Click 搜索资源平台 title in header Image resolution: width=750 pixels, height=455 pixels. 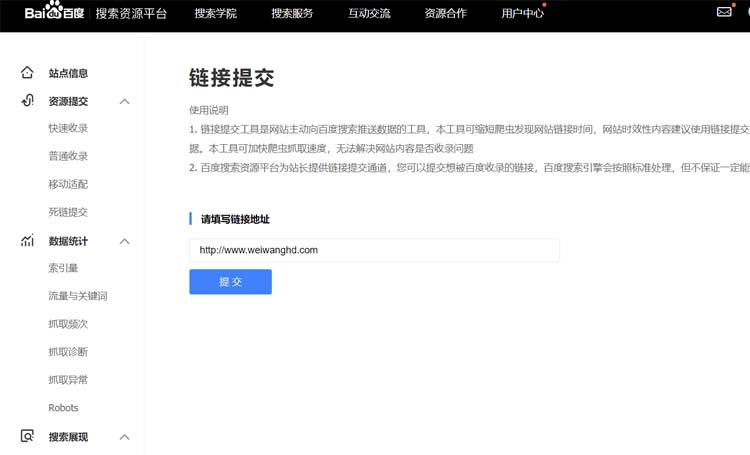[131, 13]
